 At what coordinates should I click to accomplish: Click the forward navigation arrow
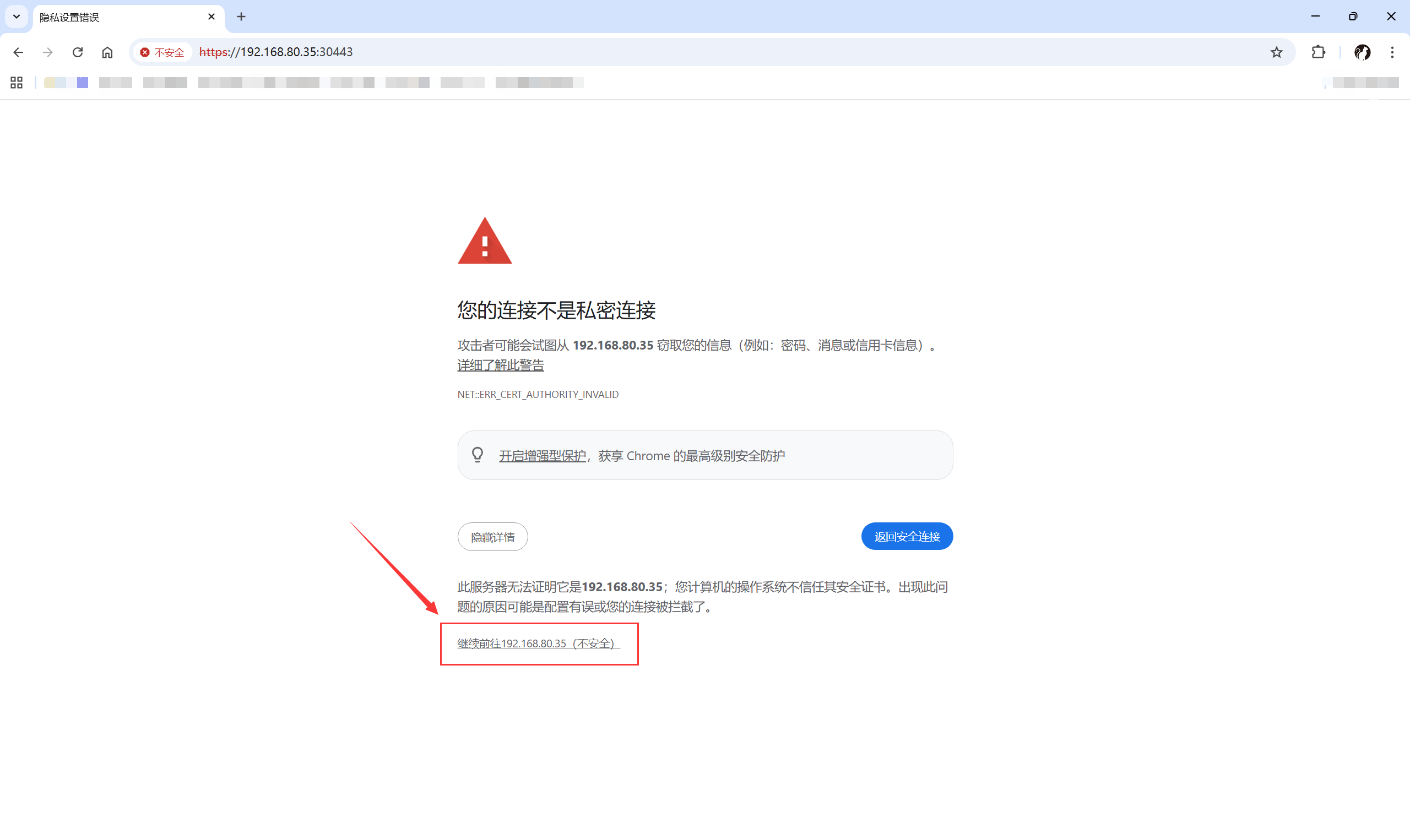tap(47, 52)
